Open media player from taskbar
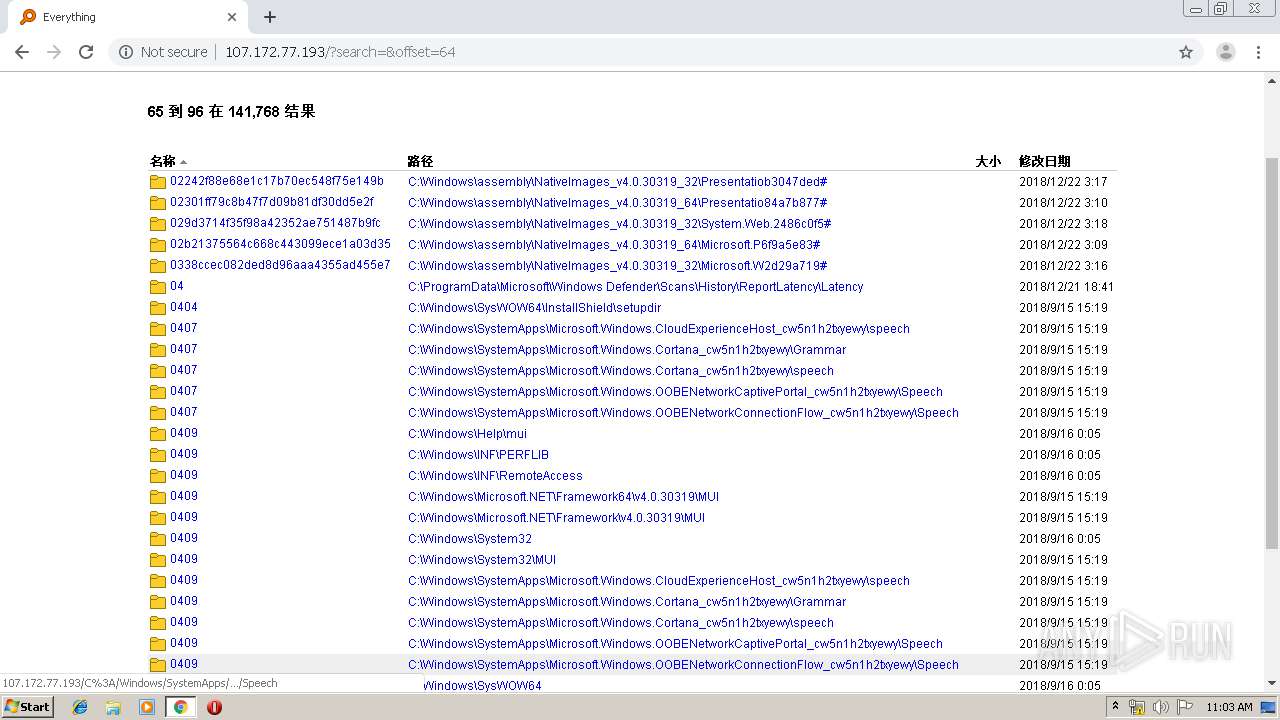Image resolution: width=1280 pixels, height=720 pixels. 147,707
